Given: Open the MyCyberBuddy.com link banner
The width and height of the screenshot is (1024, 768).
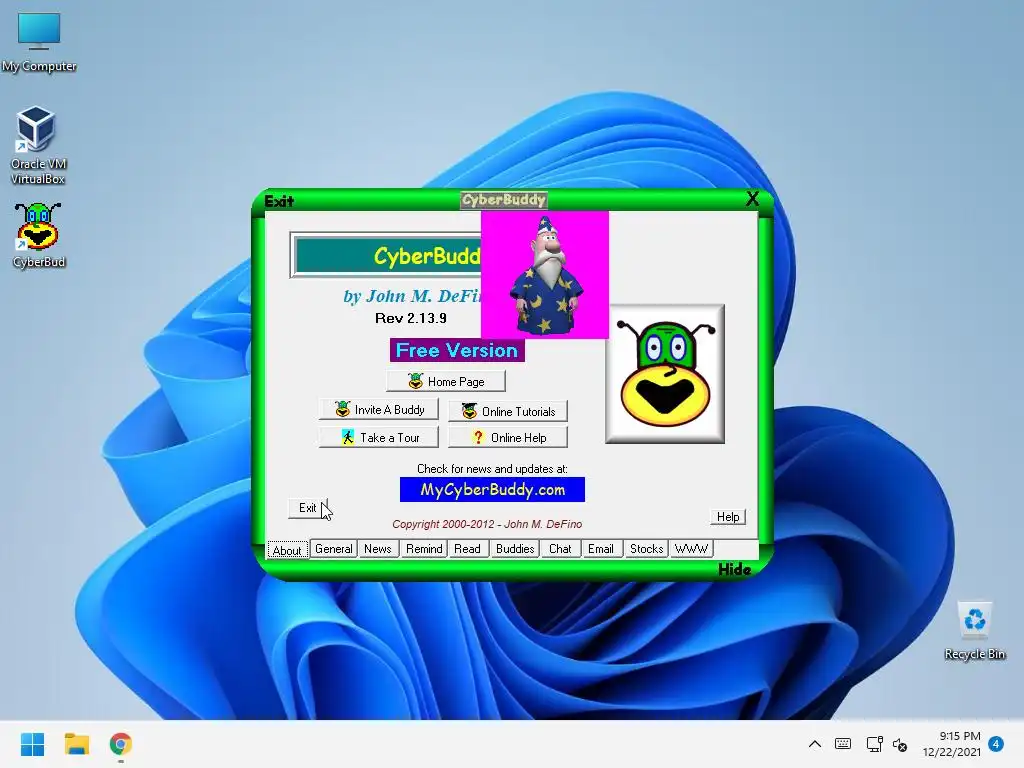Looking at the screenshot, I should pyautogui.click(x=492, y=490).
